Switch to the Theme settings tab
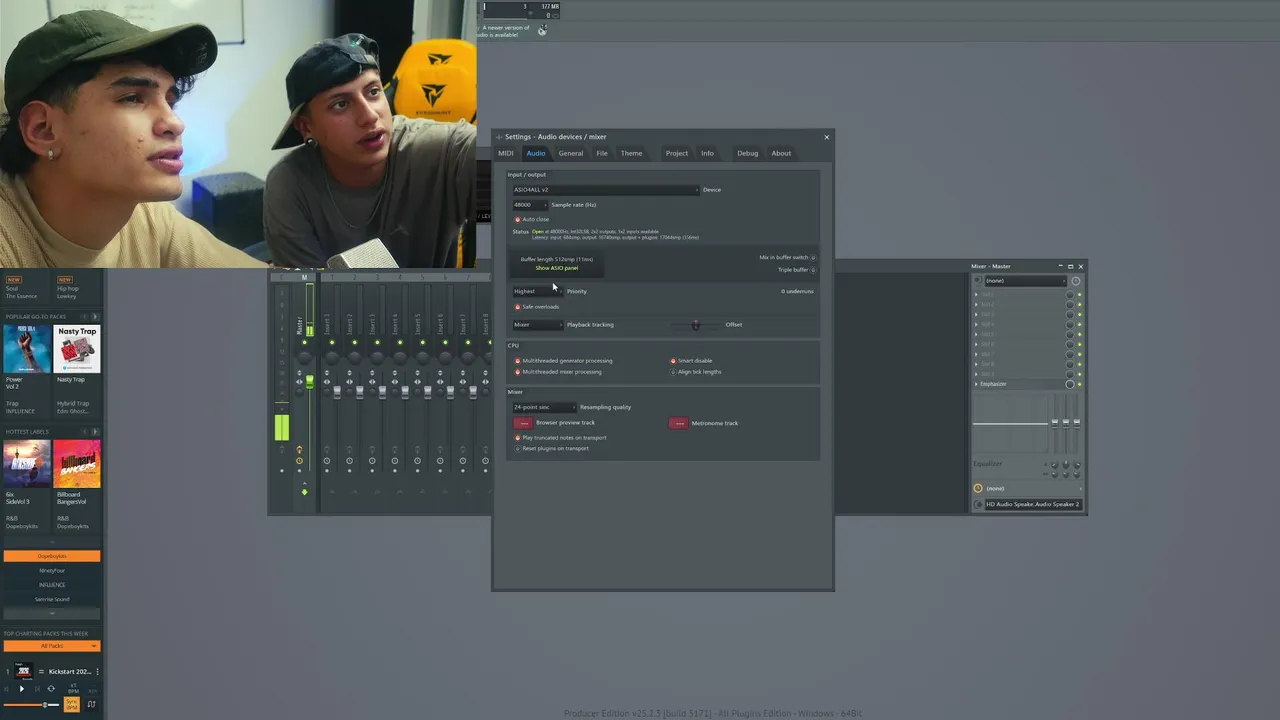The image size is (1280, 720). [631, 153]
